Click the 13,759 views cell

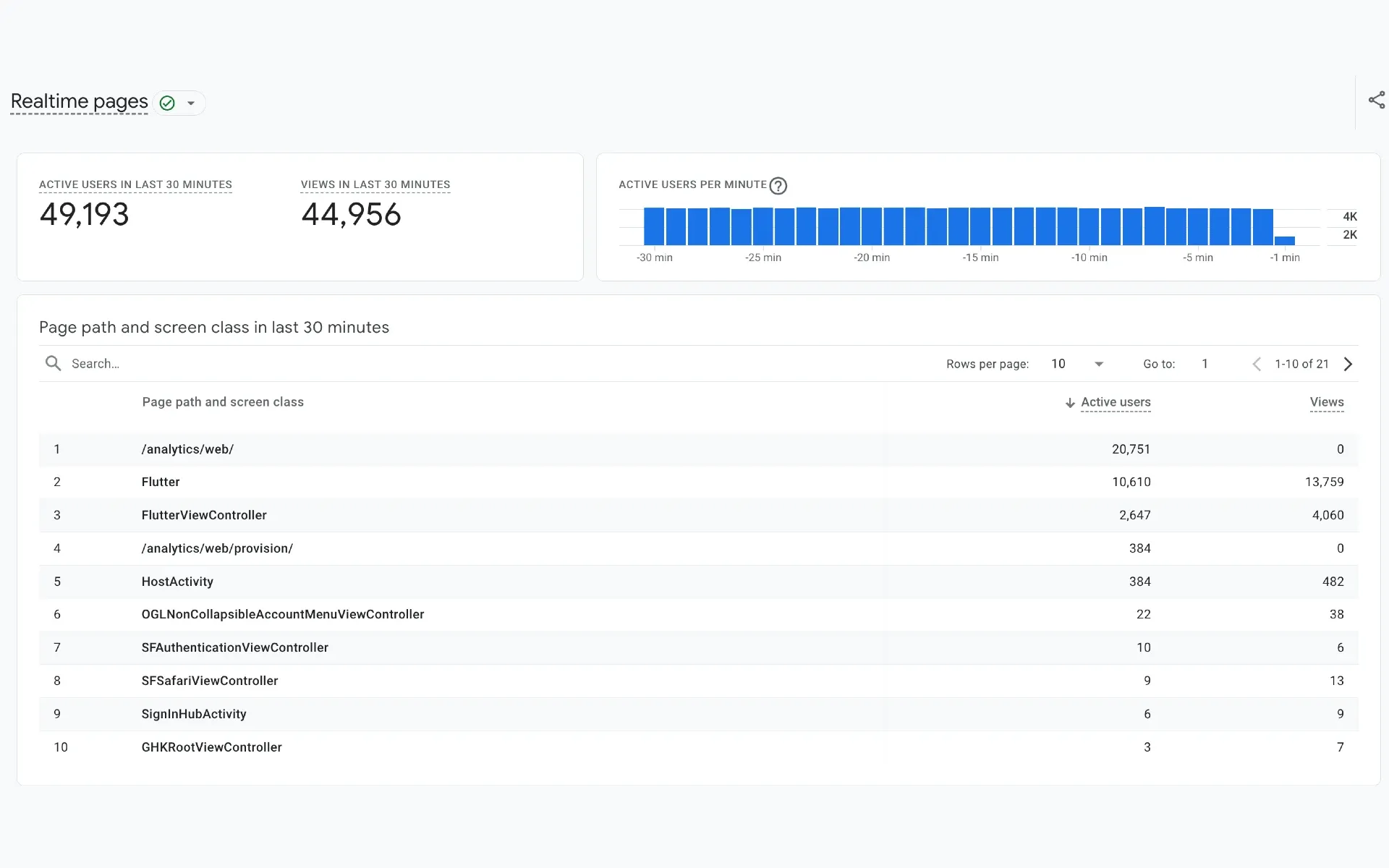(1324, 482)
